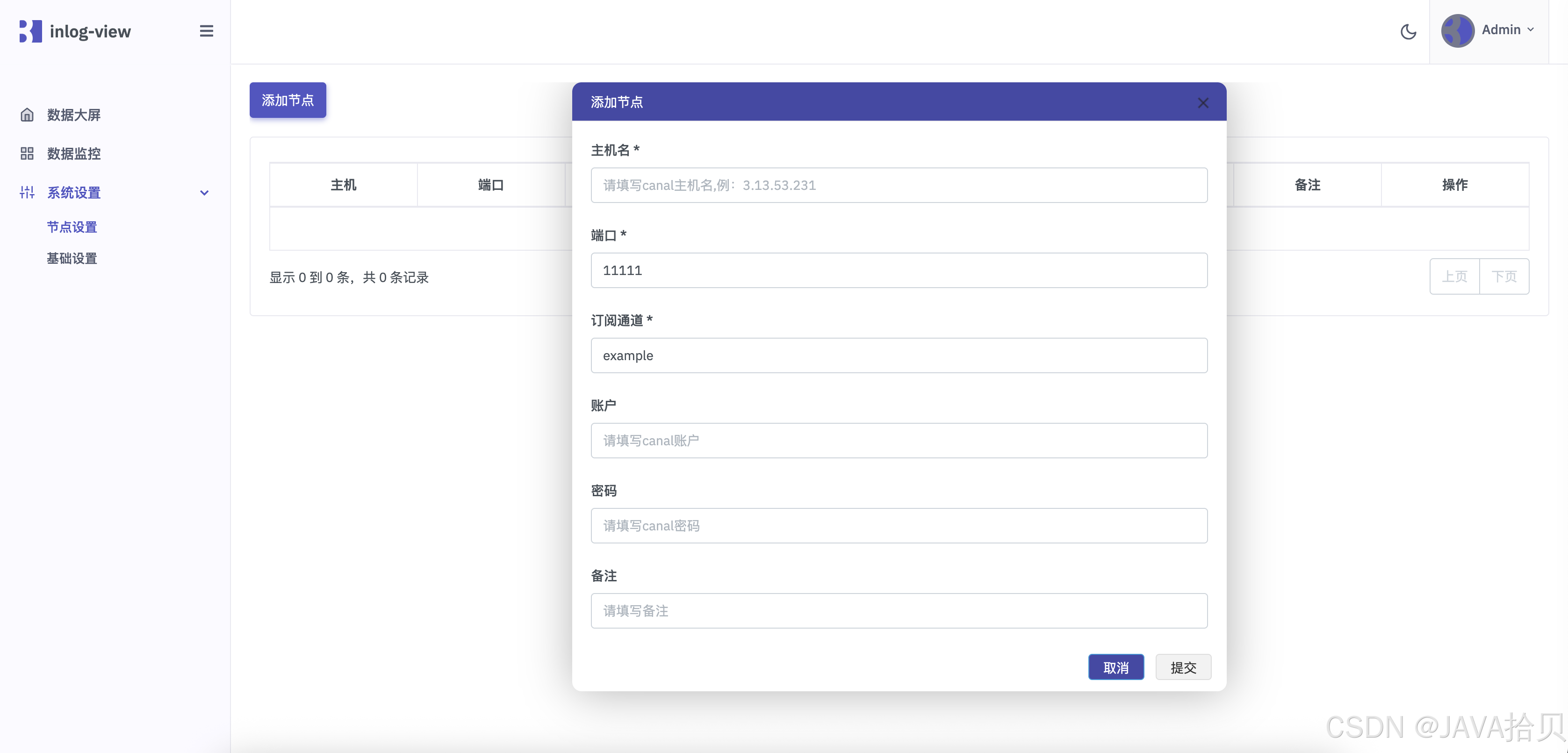Image resolution: width=1568 pixels, height=753 pixels.
Task: Click the sliders icon for 系统设置
Action: point(27,192)
